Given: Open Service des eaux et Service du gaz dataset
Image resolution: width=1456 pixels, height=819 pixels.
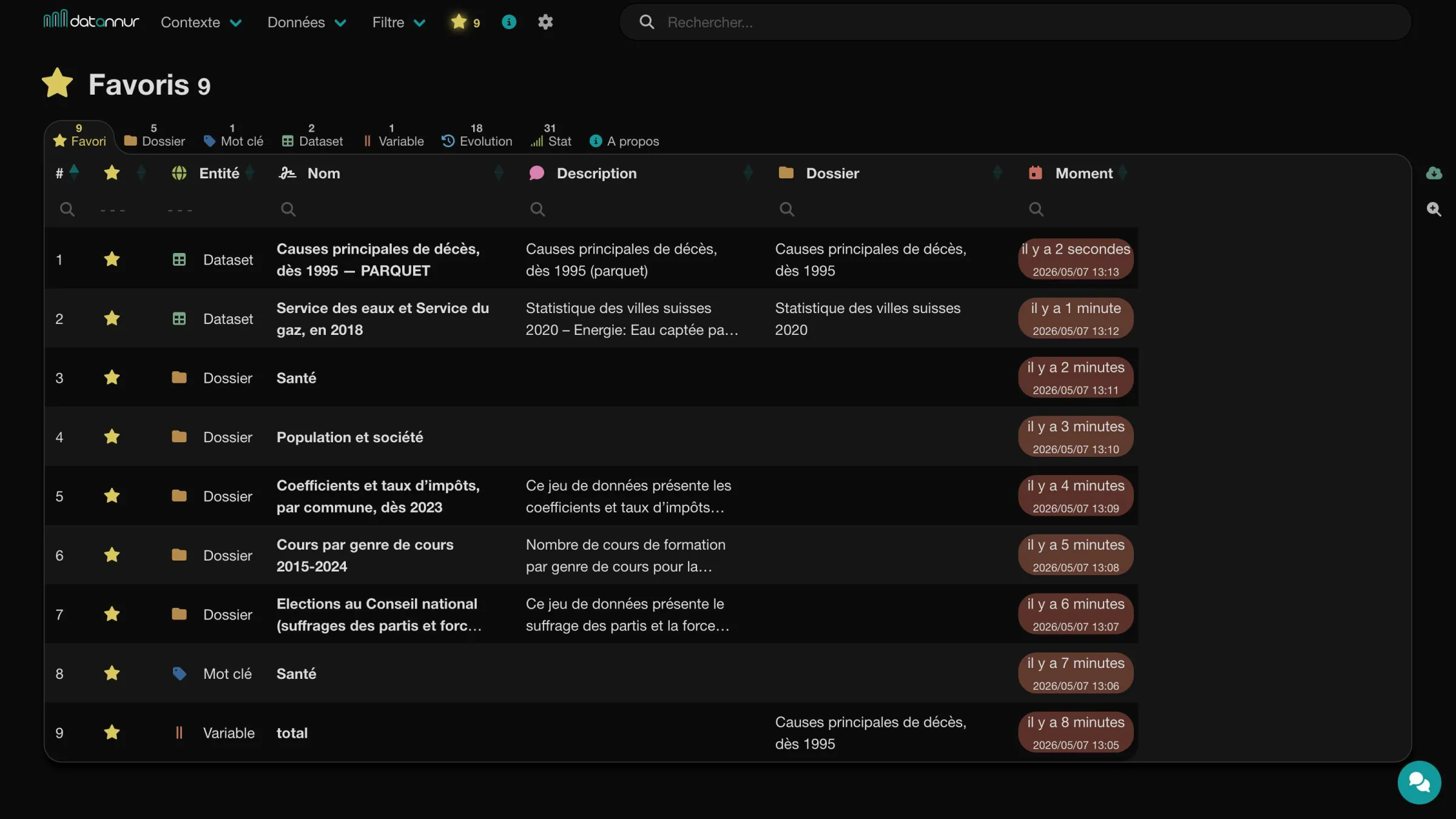Looking at the screenshot, I should pyautogui.click(x=383, y=319).
